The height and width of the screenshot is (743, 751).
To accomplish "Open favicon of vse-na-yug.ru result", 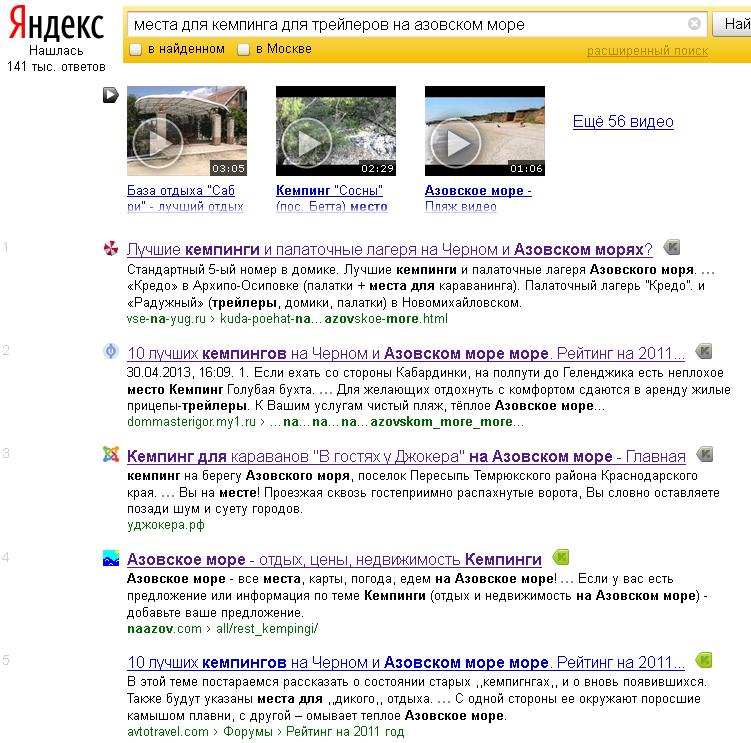I will [x=111, y=248].
